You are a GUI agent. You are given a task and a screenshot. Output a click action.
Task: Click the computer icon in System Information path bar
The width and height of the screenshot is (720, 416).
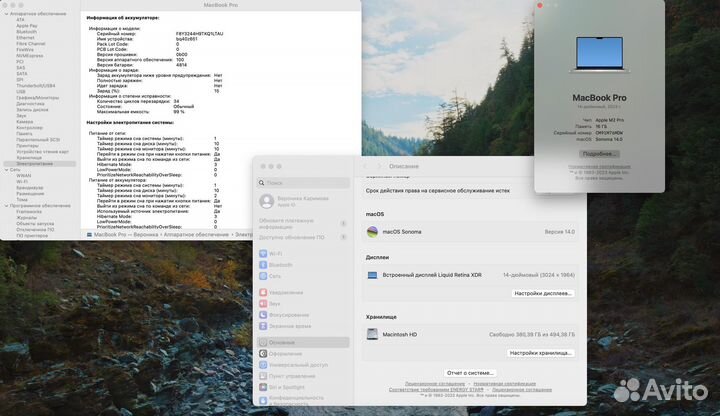pyautogui.click(x=89, y=235)
